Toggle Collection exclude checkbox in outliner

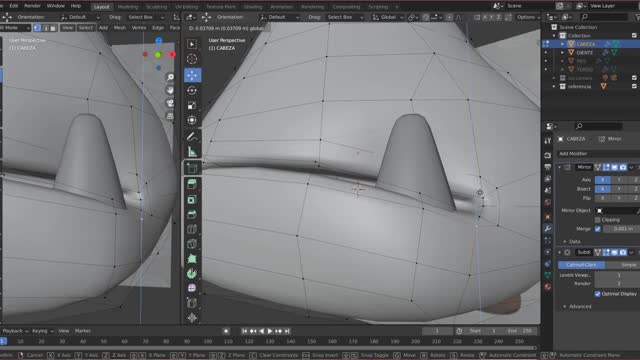pos(634,36)
